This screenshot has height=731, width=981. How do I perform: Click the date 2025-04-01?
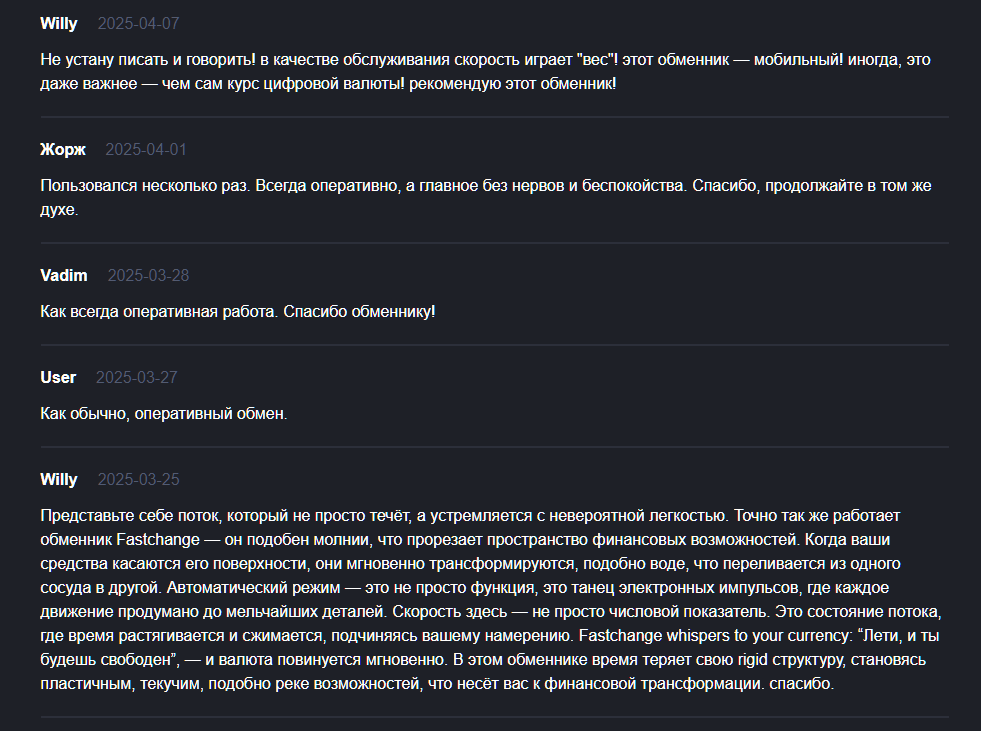coord(146,150)
